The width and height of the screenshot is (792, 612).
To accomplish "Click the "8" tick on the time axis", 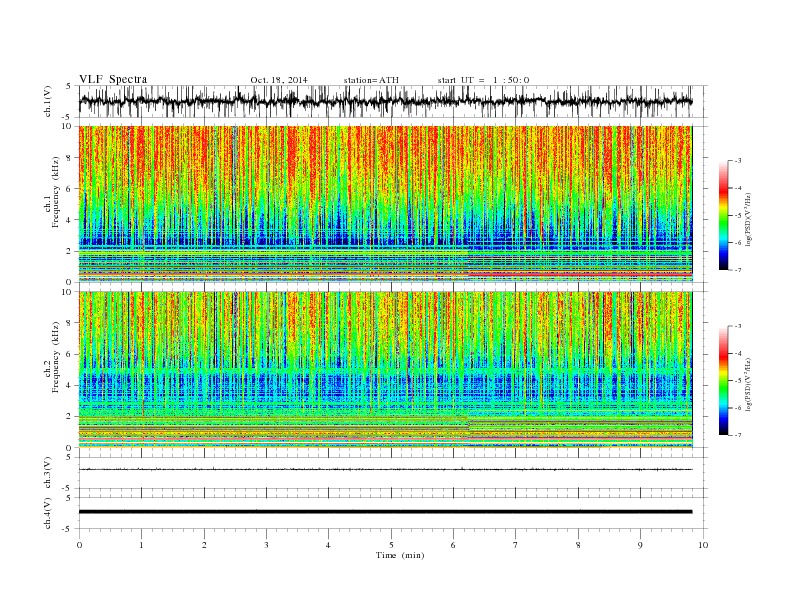I will tap(578, 545).
